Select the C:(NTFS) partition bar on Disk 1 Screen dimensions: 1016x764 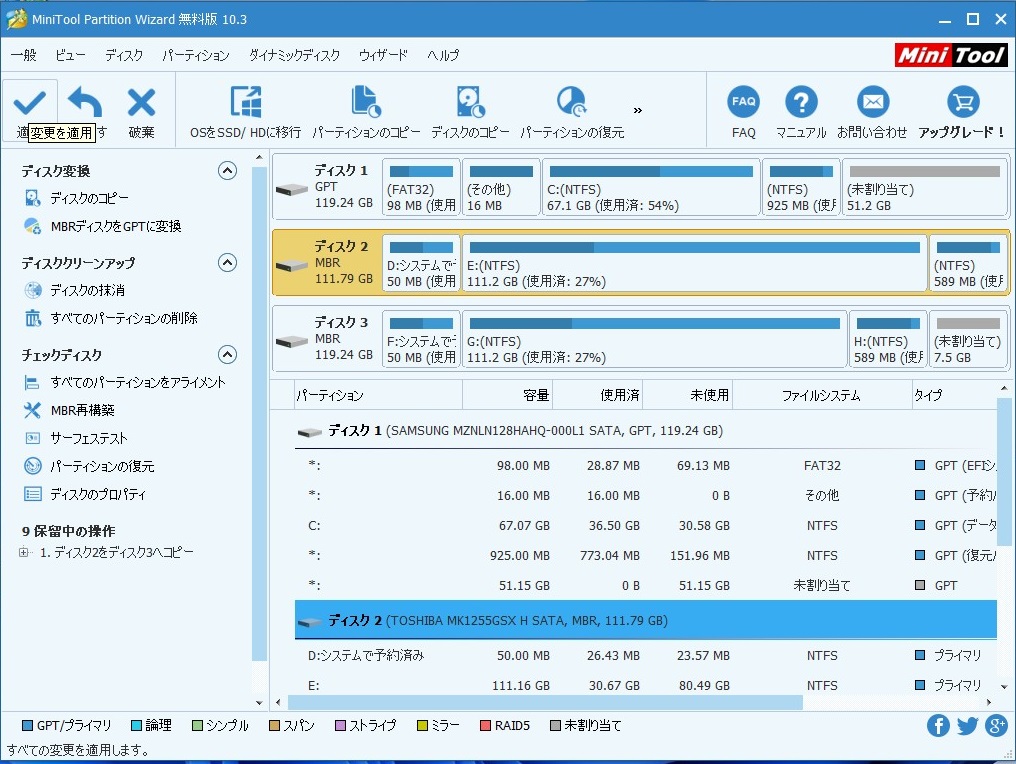click(650, 187)
